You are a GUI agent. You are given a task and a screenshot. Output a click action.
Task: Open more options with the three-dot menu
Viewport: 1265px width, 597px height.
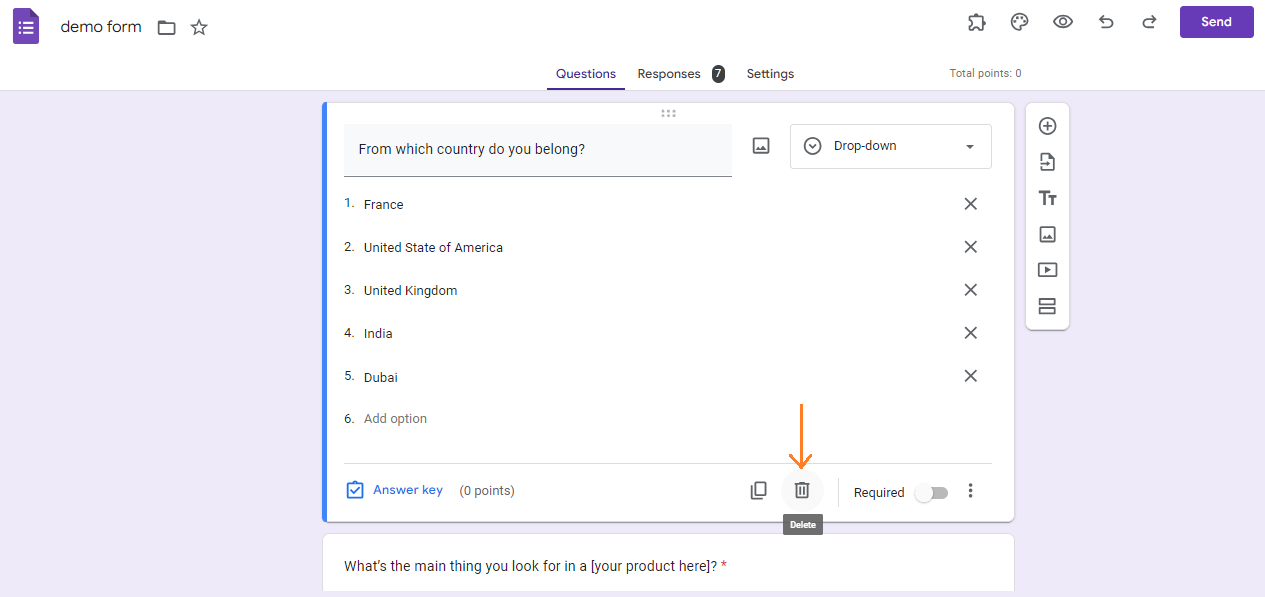[970, 490]
